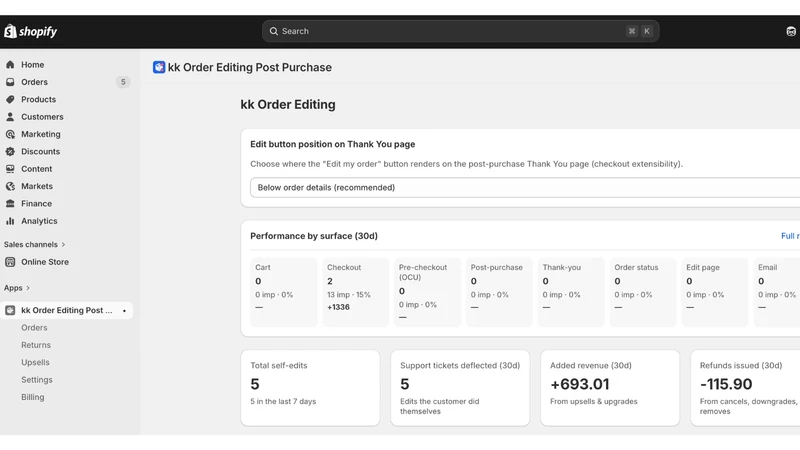The width and height of the screenshot is (800, 450).
Task: Click the search magnifier icon
Action: pos(273,31)
